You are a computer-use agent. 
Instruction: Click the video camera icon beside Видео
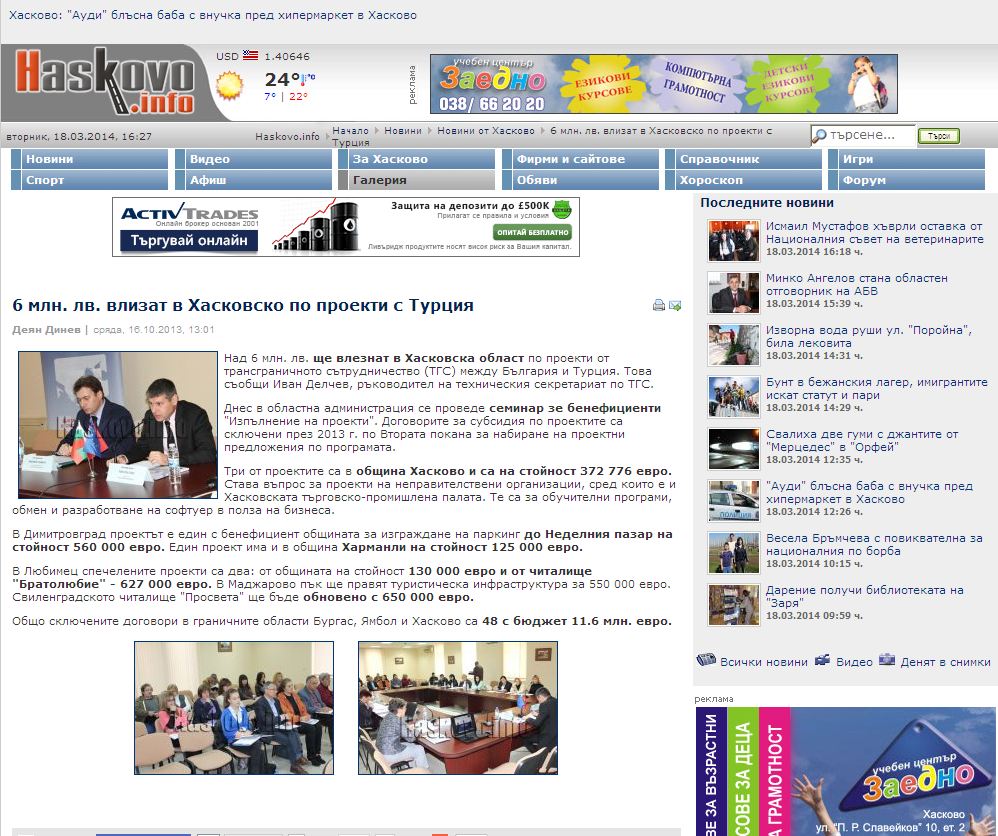[822, 660]
